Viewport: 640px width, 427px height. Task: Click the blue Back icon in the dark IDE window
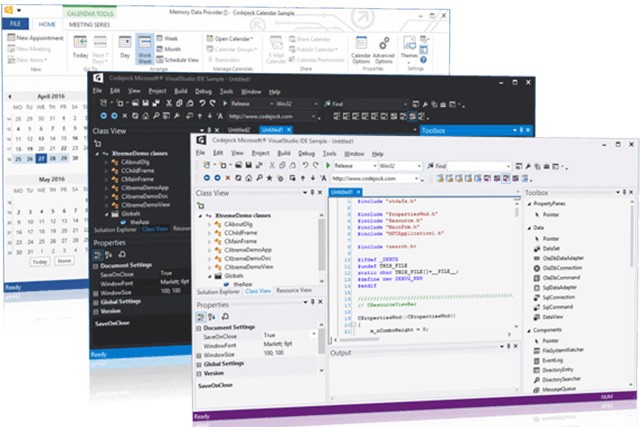[104, 116]
